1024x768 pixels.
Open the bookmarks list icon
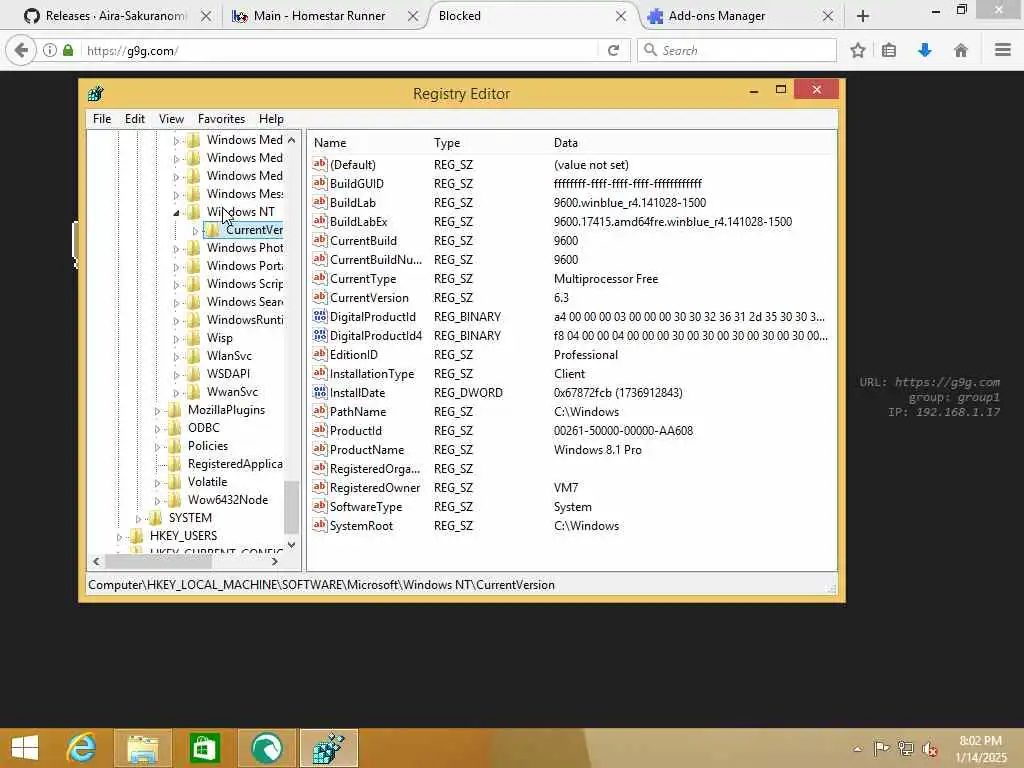click(x=889, y=50)
